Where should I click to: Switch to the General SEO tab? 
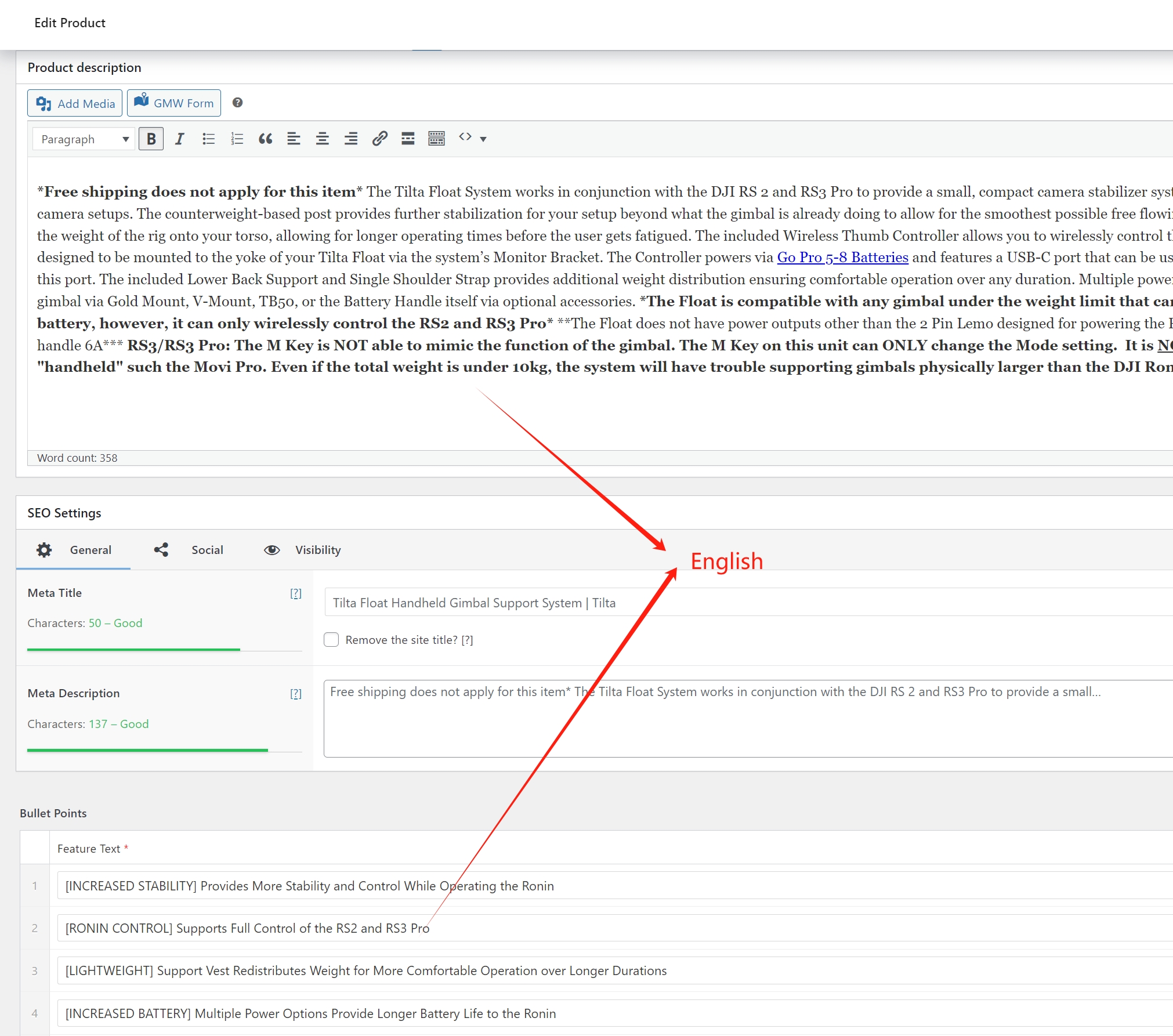coord(74,550)
